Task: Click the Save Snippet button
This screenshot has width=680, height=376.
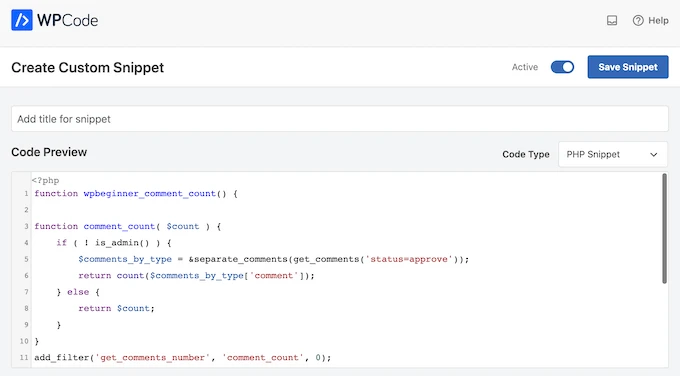Action: coord(628,67)
